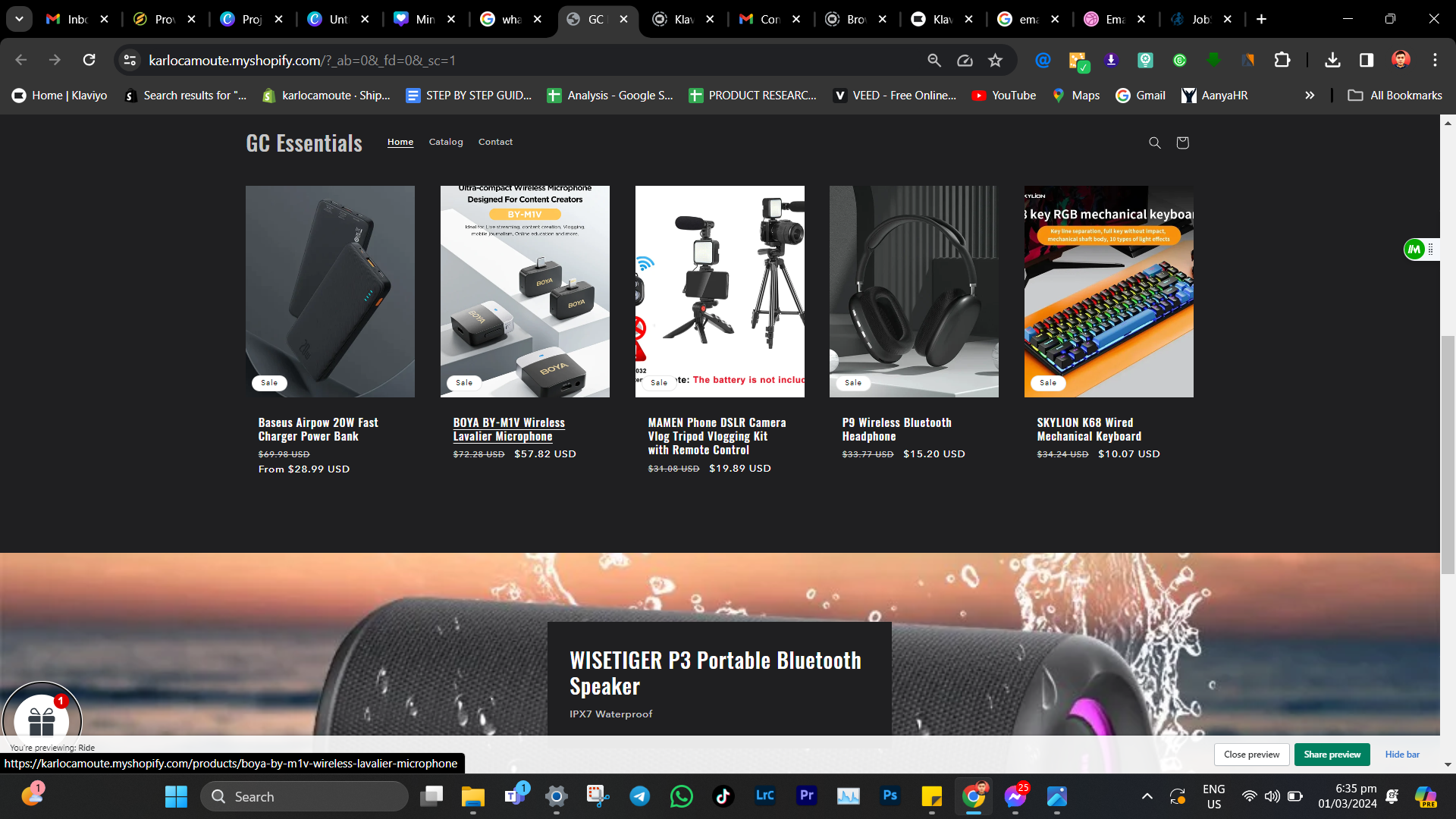Expand the tab search dropdown arrow
The image size is (1456, 819).
(19, 19)
